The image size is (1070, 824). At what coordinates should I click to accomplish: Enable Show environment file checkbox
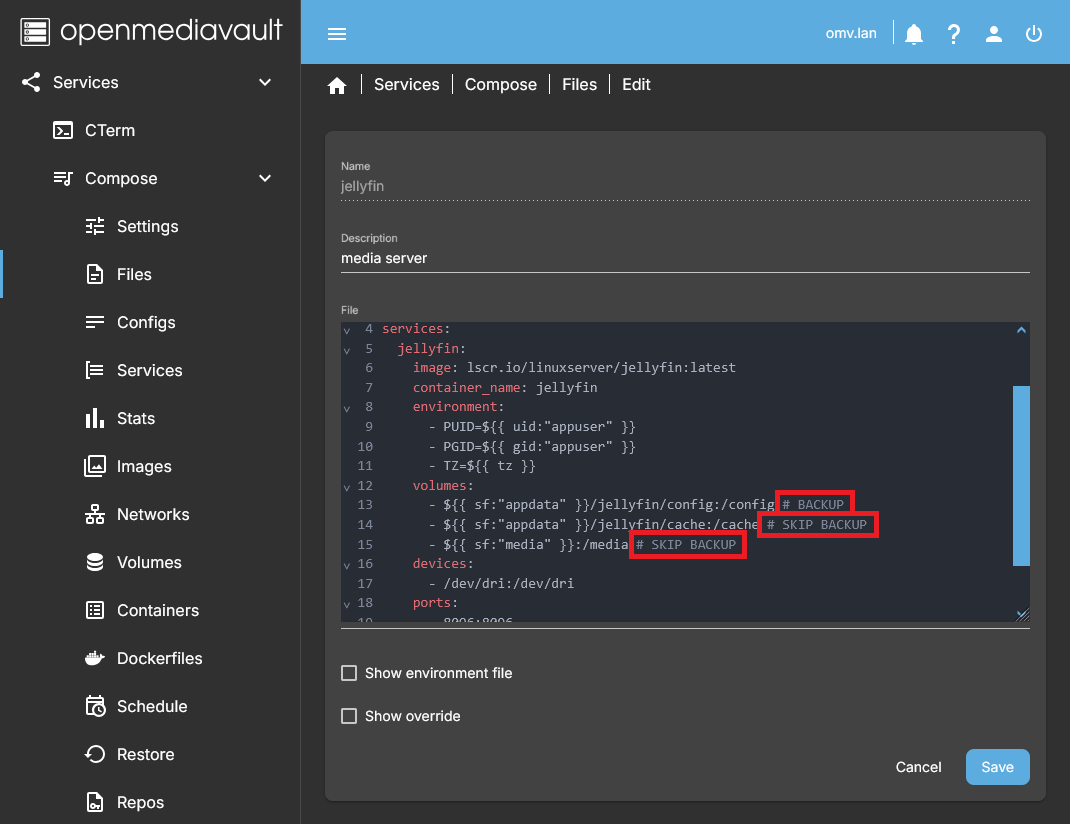[349, 673]
